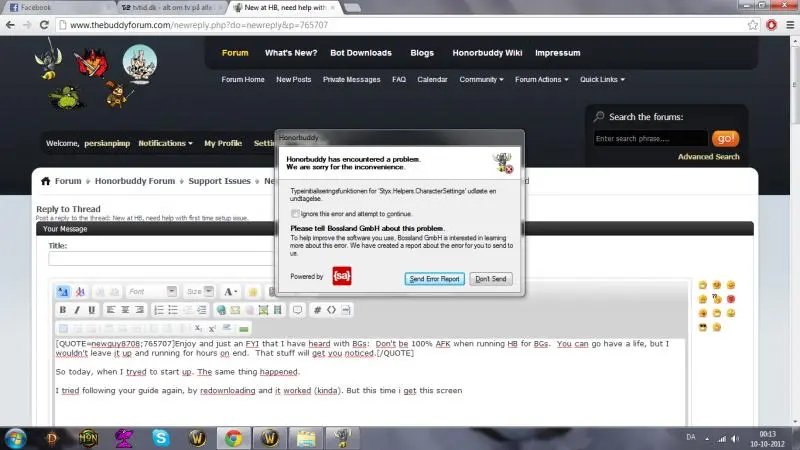800x450 pixels.
Task: Reload the page in Chrome
Action: 44,24
